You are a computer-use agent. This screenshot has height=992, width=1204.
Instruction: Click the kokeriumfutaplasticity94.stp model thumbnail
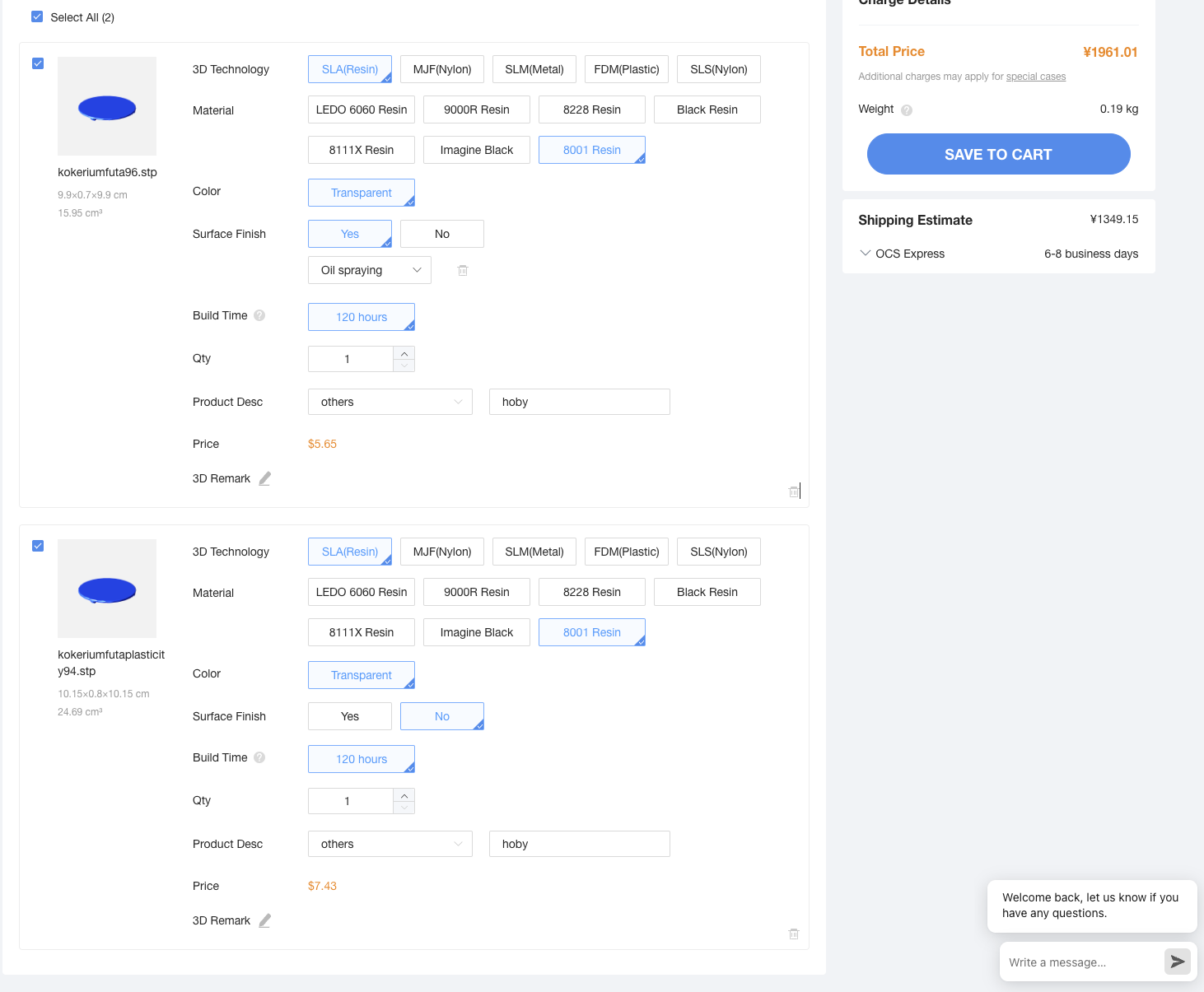click(107, 589)
